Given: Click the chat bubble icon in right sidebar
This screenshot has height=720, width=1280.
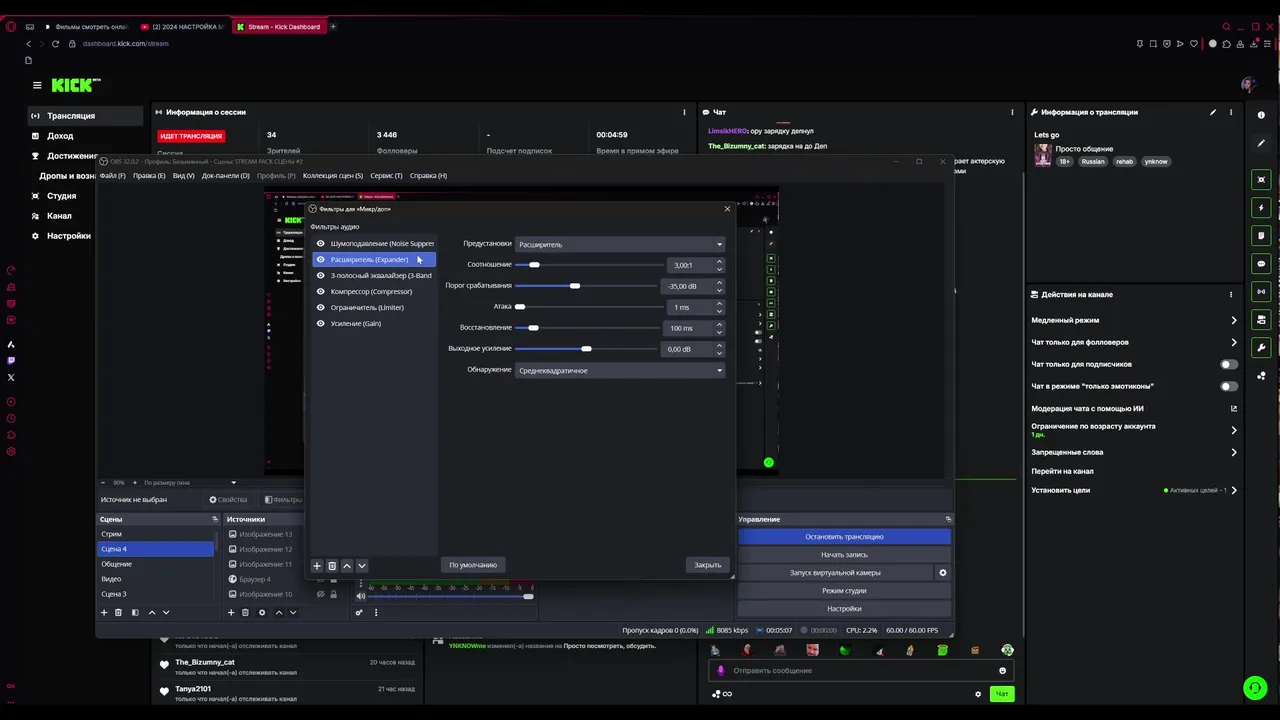Looking at the screenshot, I should coord(1261,264).
